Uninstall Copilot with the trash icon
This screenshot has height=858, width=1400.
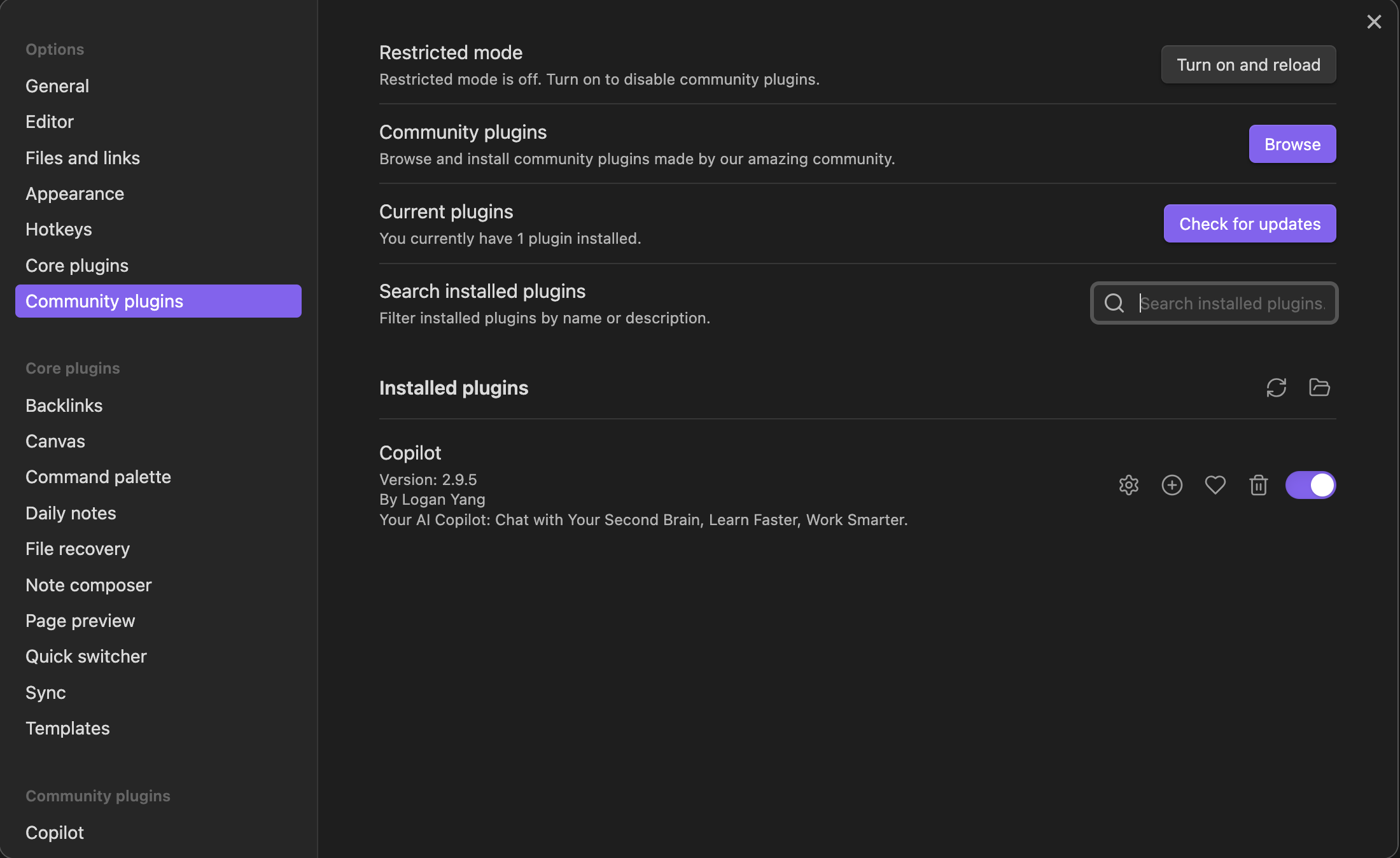1258,485
